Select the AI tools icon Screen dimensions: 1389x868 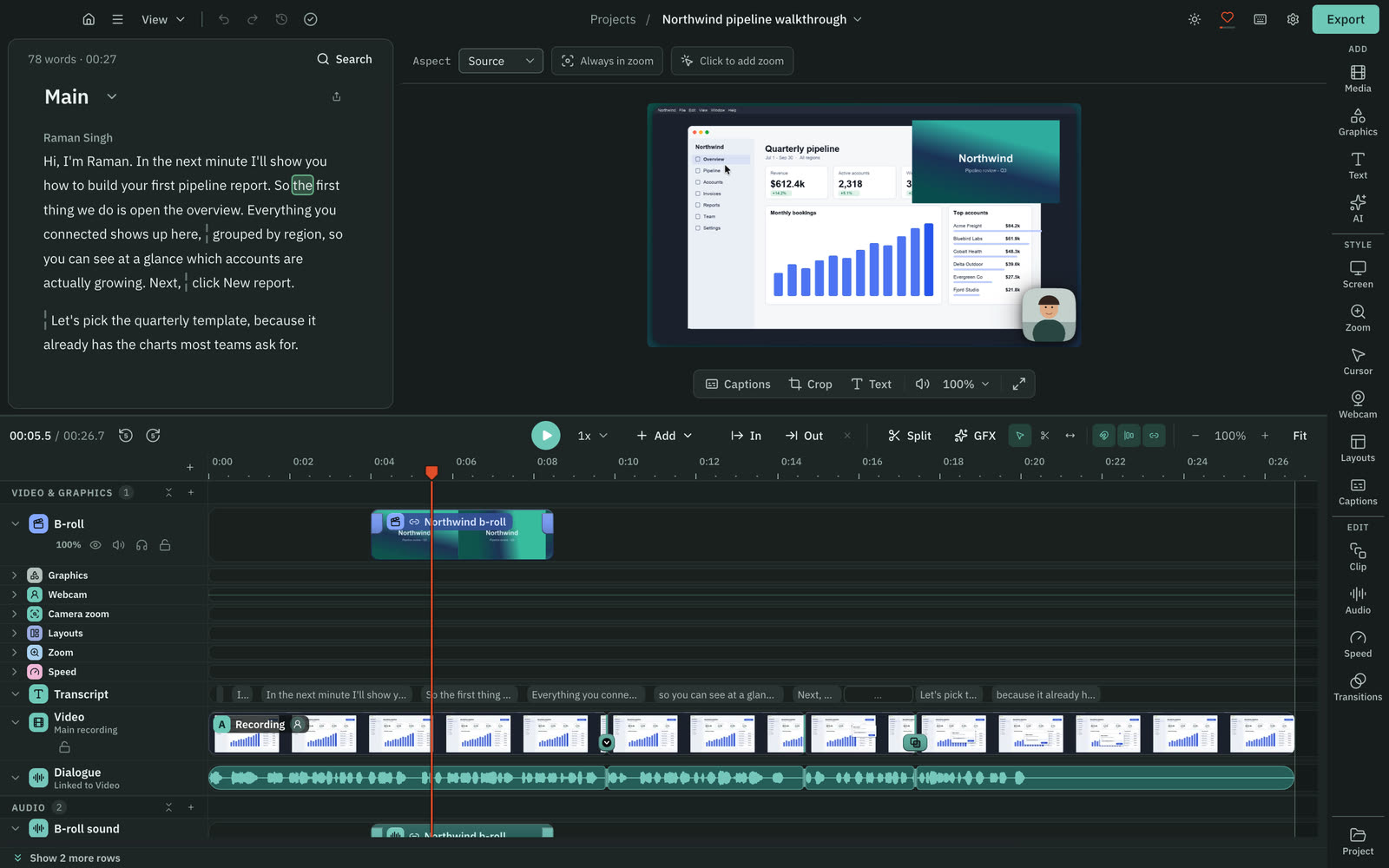1358,208
